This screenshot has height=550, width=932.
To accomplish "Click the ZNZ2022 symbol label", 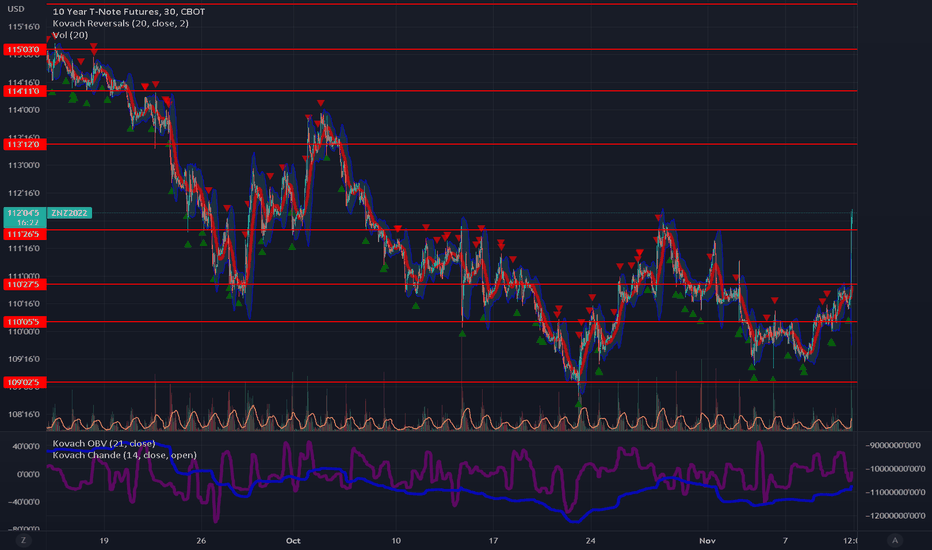I will [x=70, y=213].
